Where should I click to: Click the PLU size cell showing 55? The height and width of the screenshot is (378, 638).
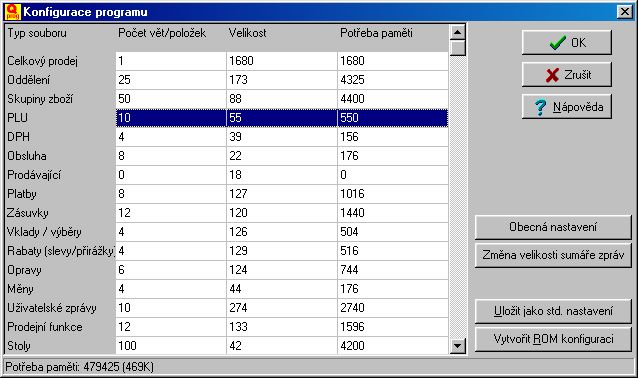282,118
